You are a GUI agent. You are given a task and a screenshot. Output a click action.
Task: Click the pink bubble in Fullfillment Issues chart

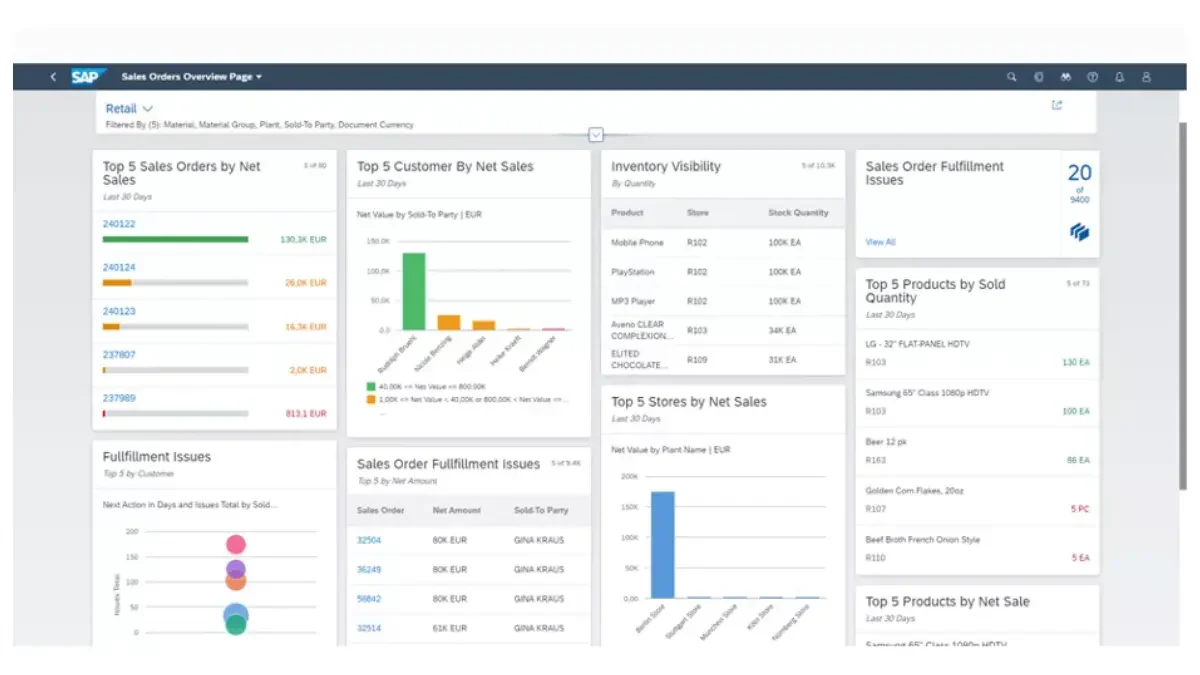[235, 545]
